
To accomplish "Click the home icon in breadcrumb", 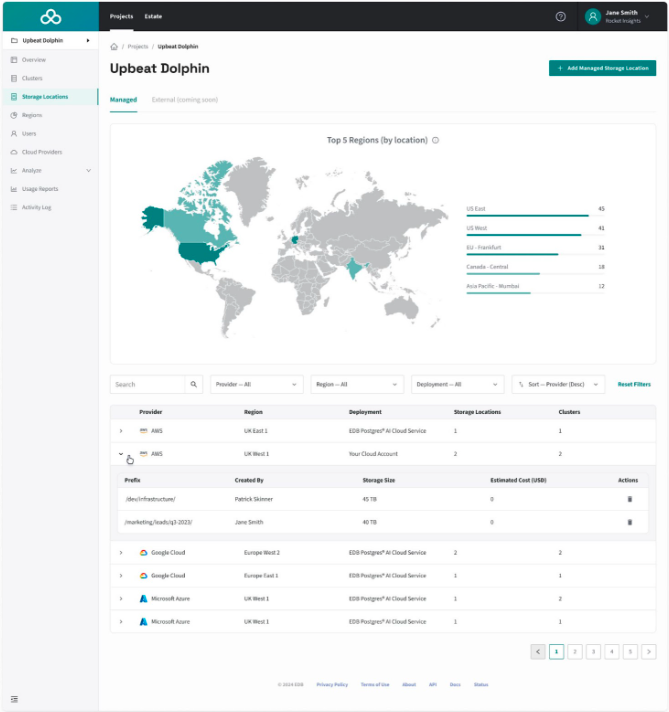I will 114,46.
